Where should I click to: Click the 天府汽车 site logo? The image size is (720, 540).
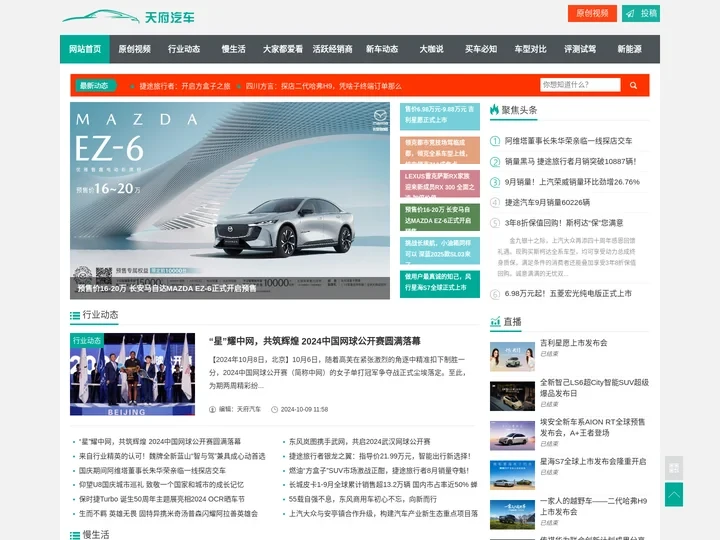[x=129, y=17]
